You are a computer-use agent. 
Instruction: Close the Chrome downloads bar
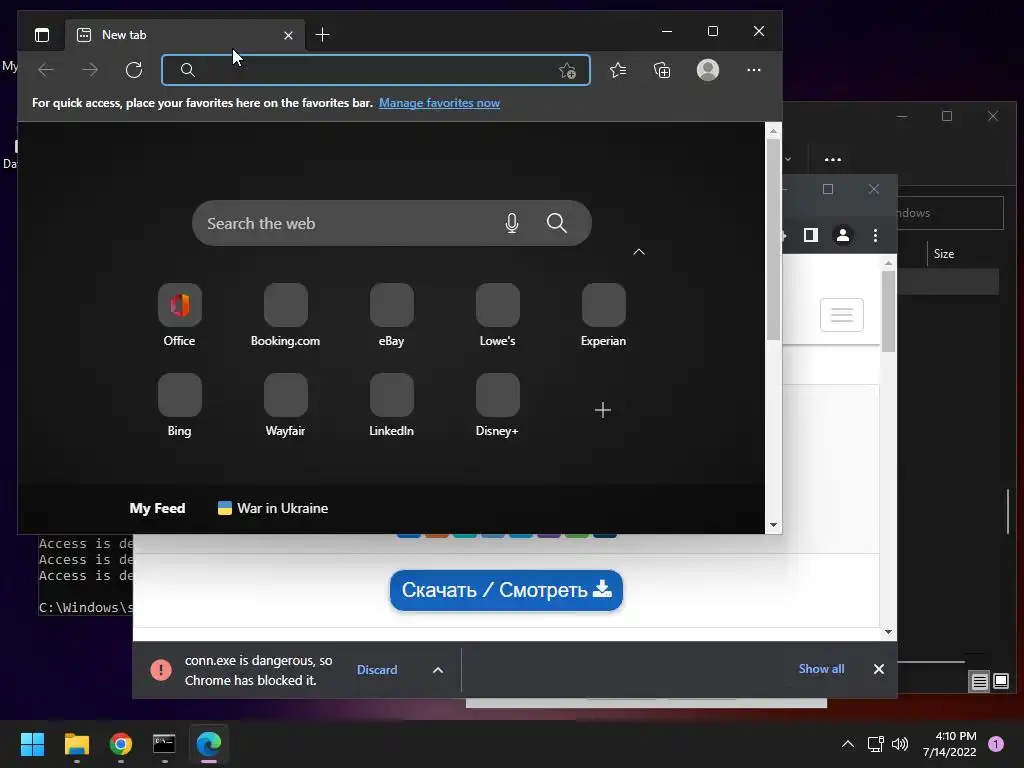tap(879, 669)
